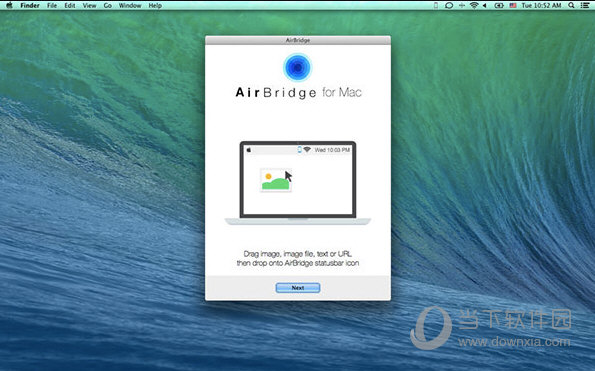Click the Wi-Fi status icon
The image size is (595, 371).
[474, 5]
